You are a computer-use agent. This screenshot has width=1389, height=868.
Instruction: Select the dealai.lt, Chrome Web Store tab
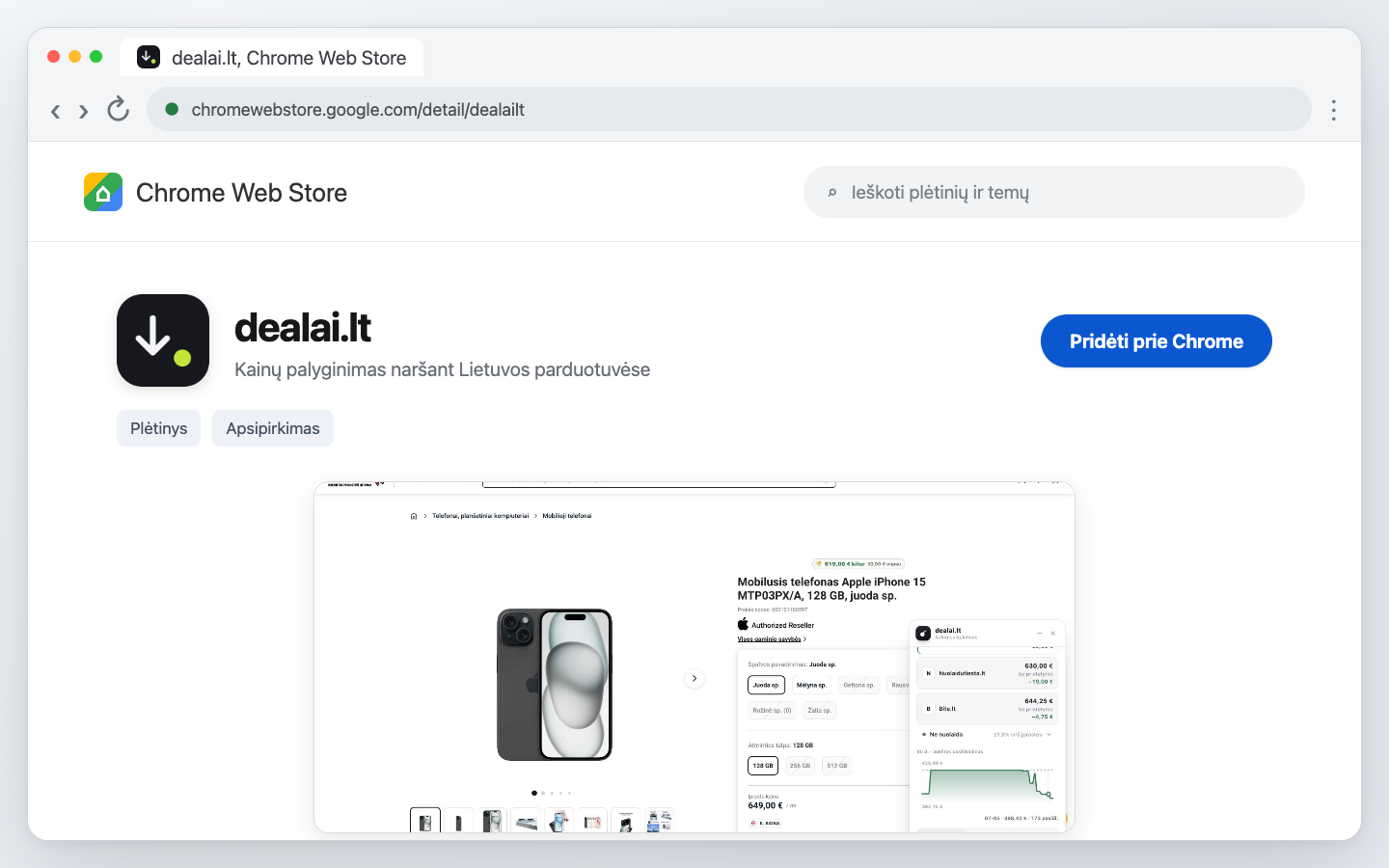[272, 57]
